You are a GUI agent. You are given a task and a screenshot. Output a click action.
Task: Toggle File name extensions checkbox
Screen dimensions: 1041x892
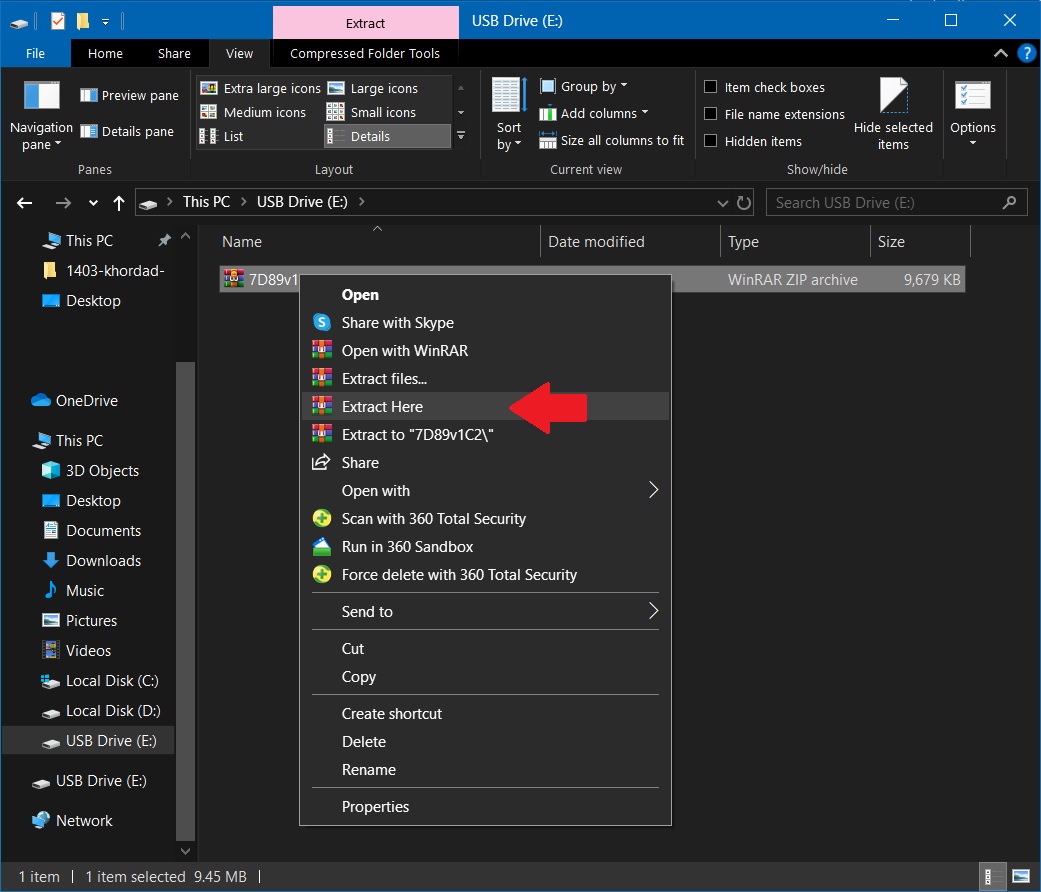click(x=710, y=114)
